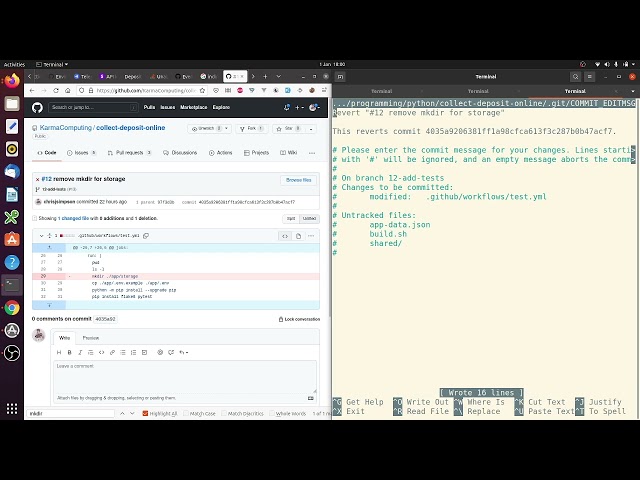640x480 pixels.
Task: Collapse the test.yml file diff
Action: pyautogui.click(x=41, y=236)
